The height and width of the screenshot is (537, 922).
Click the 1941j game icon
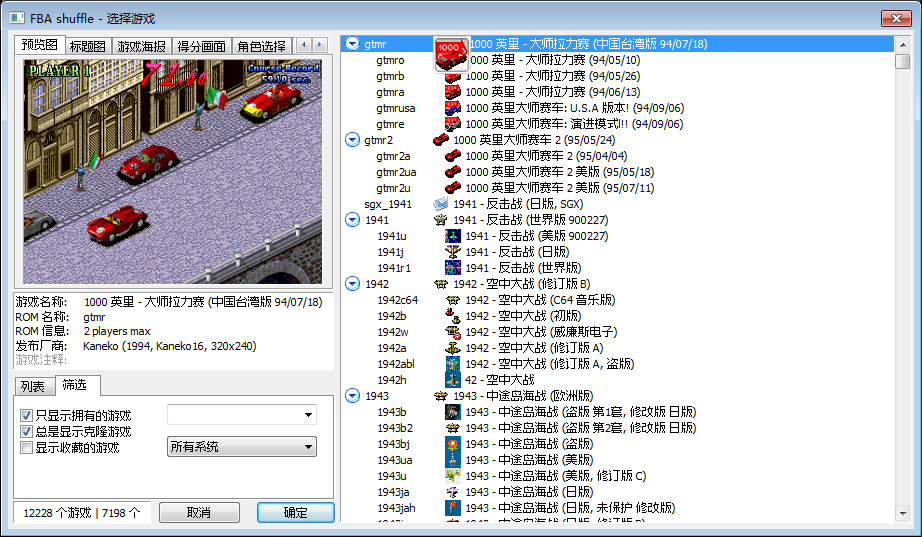click(x=452, y=252)
